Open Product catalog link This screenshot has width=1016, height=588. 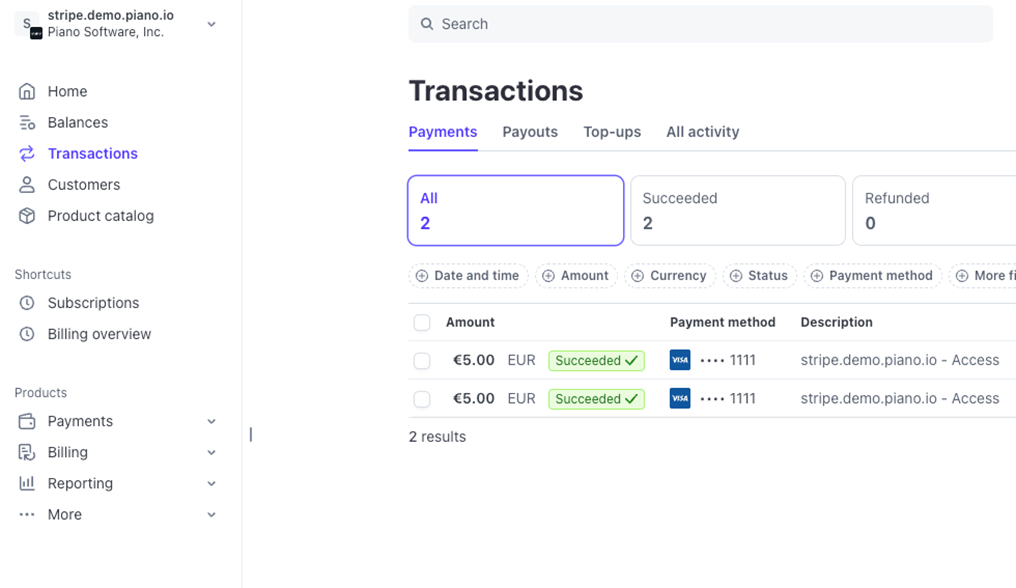pos(100,216)
